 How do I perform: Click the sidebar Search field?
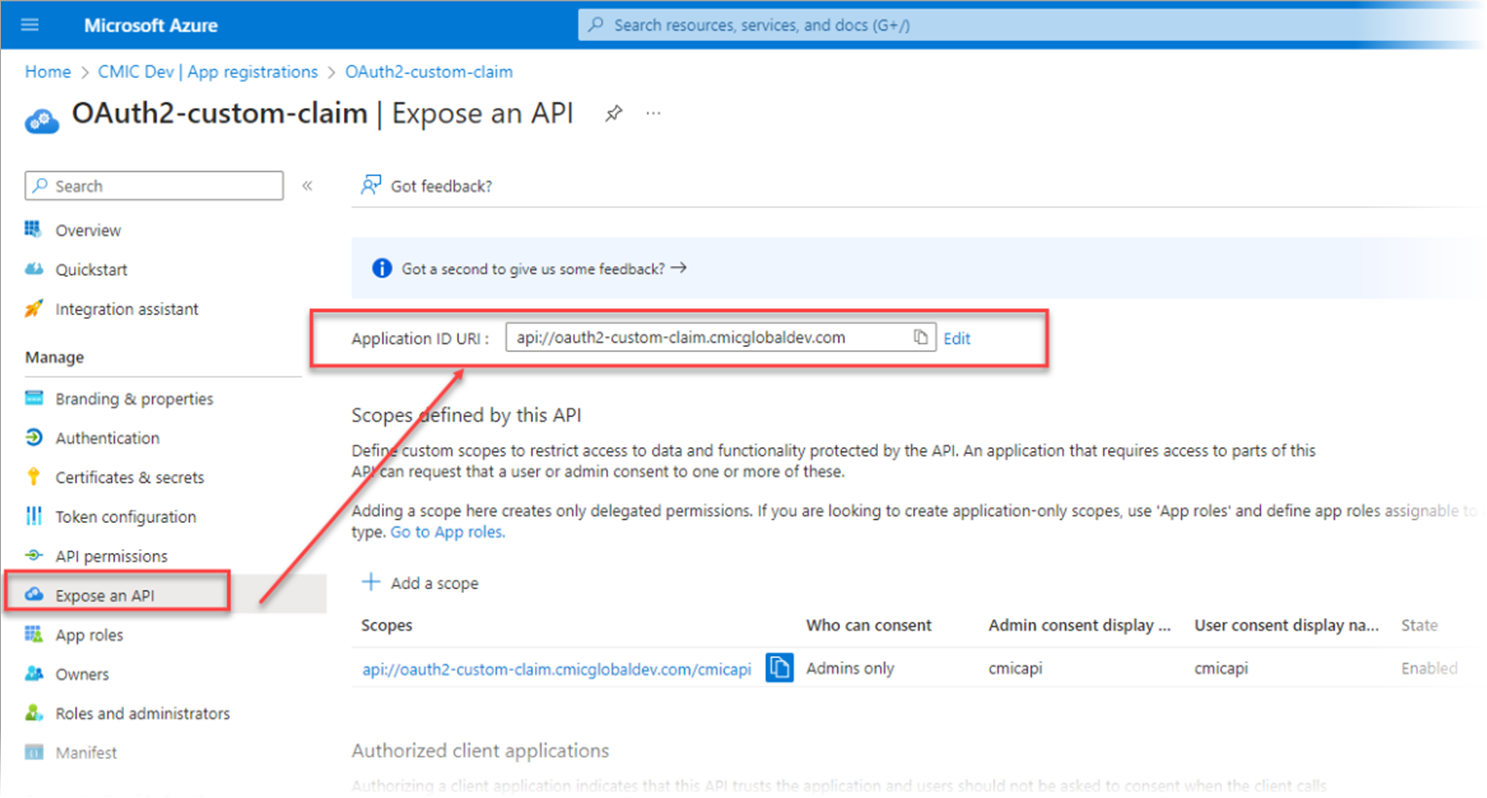tap(154, 186)
